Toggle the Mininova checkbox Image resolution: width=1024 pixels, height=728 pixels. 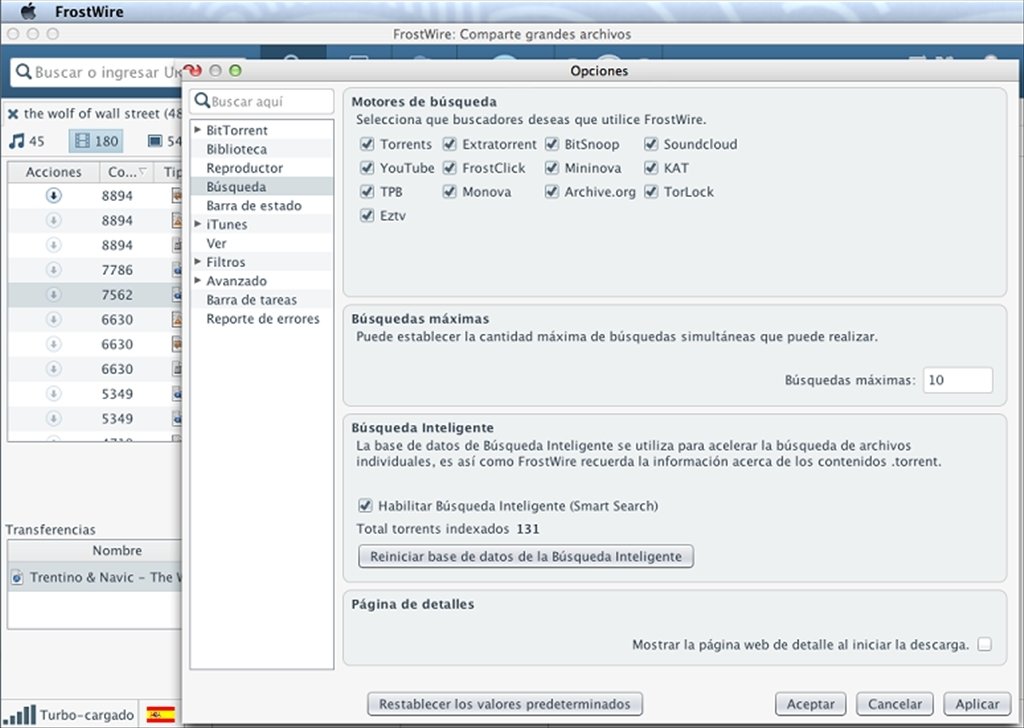click(552, 168)
